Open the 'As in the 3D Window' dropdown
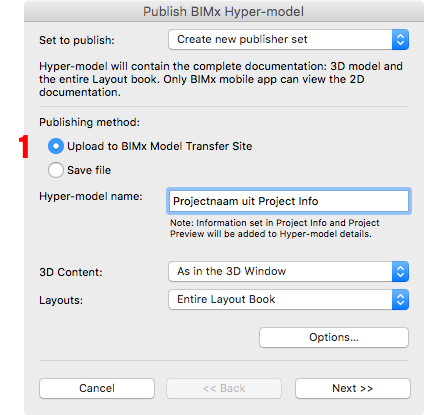424x415 pixels. point(288,272)
